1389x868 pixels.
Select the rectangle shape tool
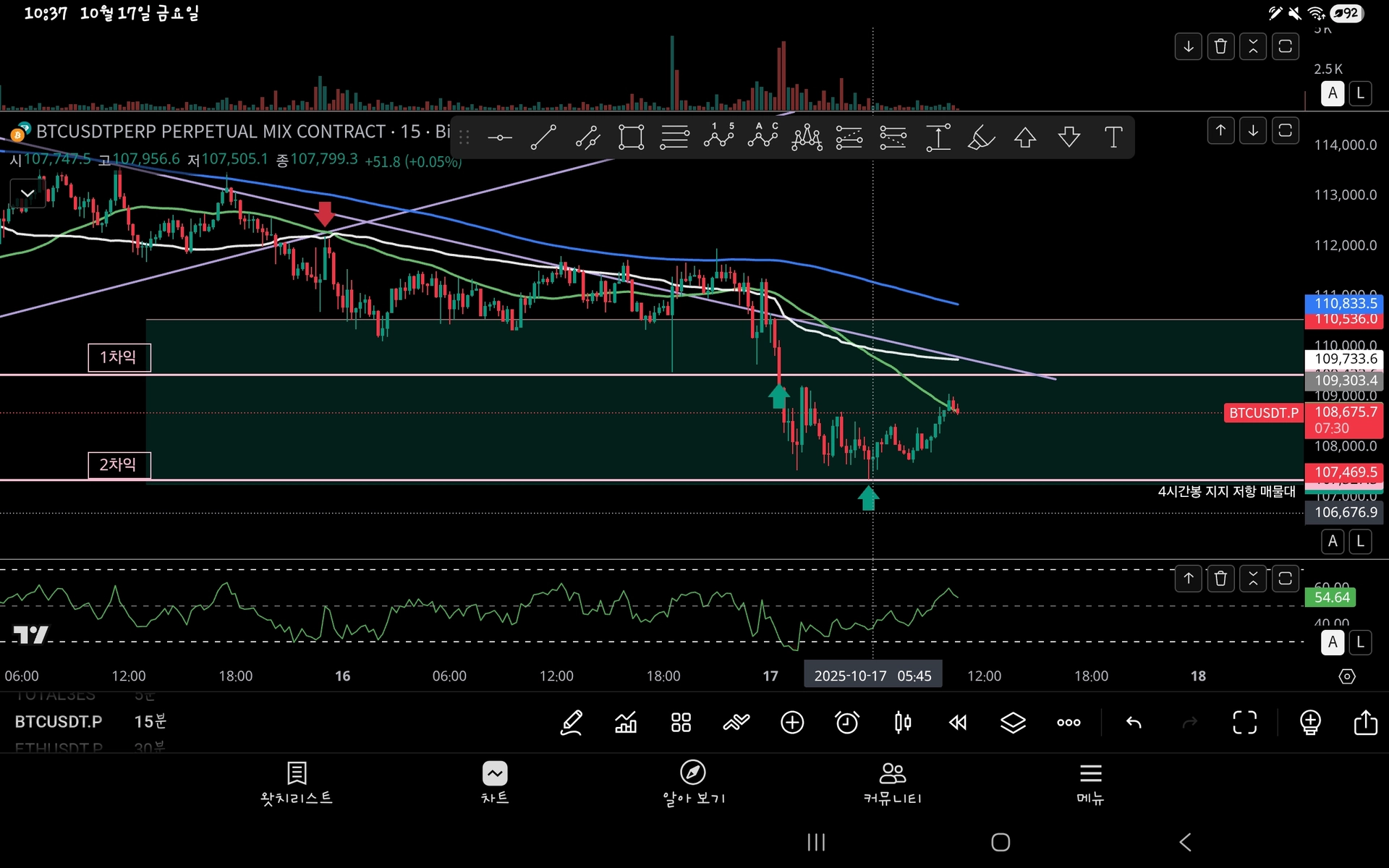tap(631, 137)
